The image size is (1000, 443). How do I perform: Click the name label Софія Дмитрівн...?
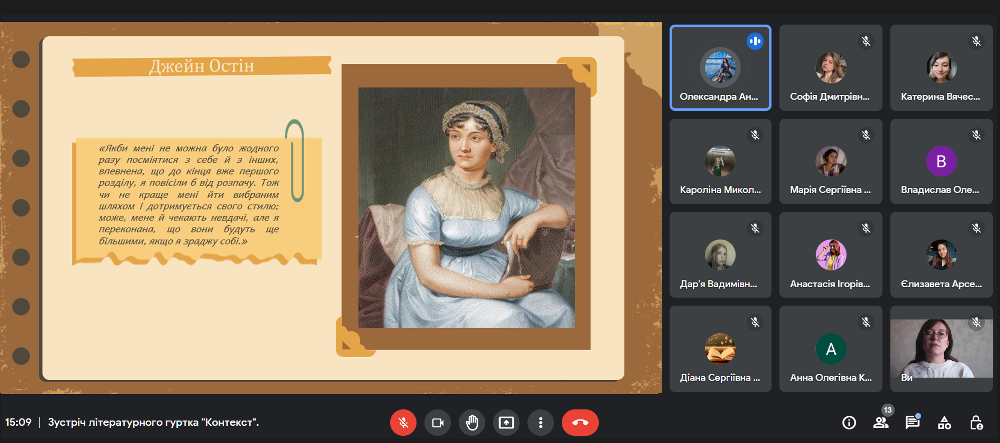coord(829,97)
